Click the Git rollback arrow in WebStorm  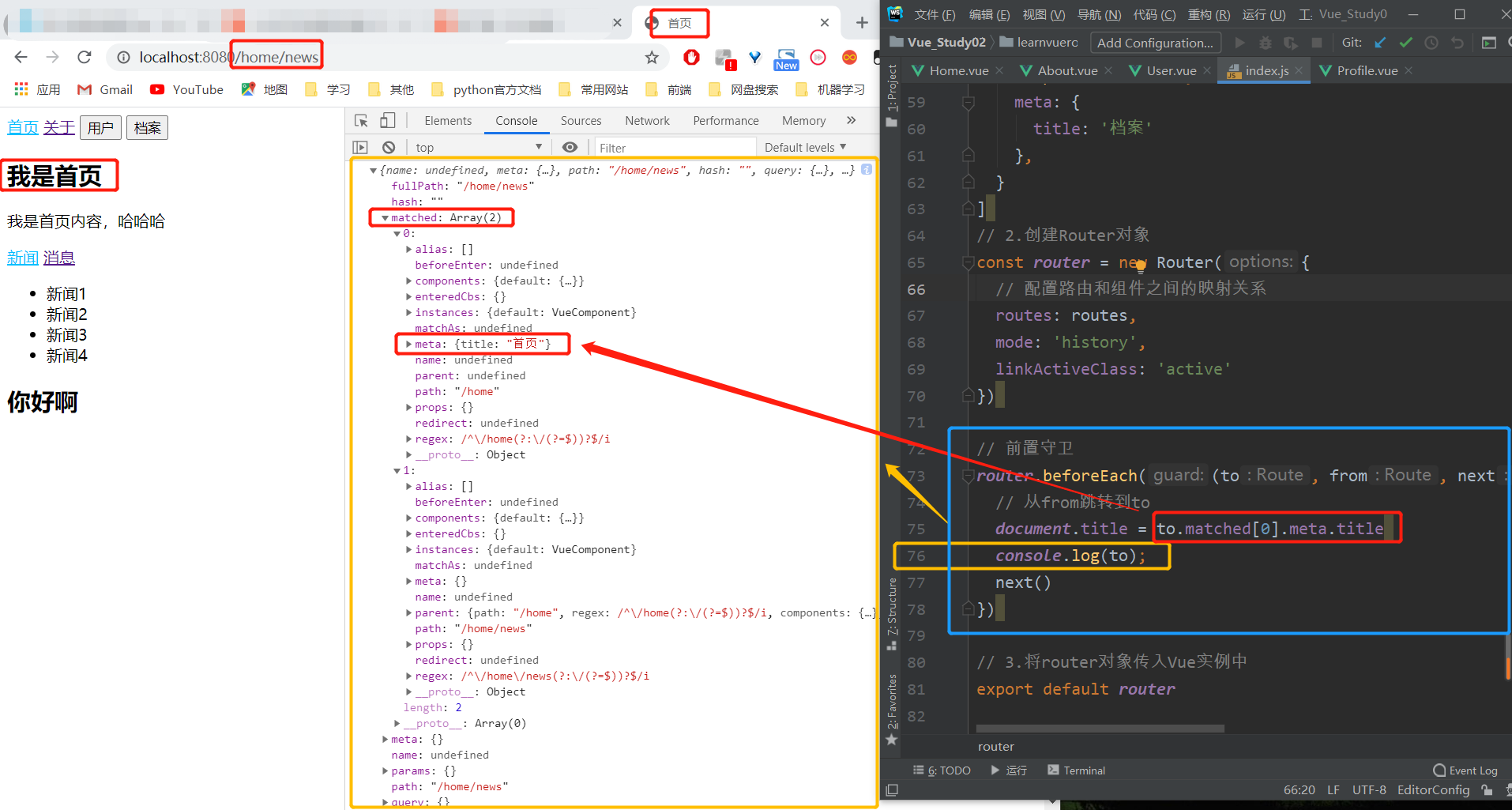click(x=1457, y=43)
